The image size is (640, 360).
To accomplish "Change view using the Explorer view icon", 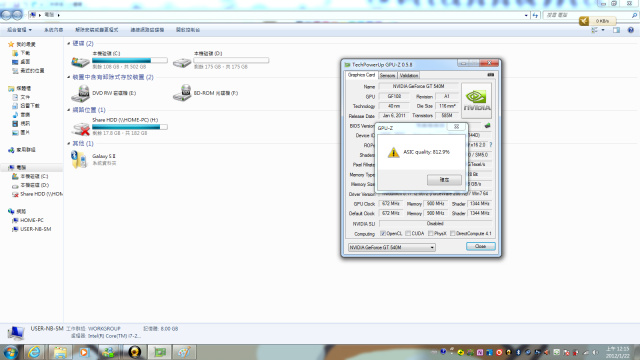I will pos(595,30).
